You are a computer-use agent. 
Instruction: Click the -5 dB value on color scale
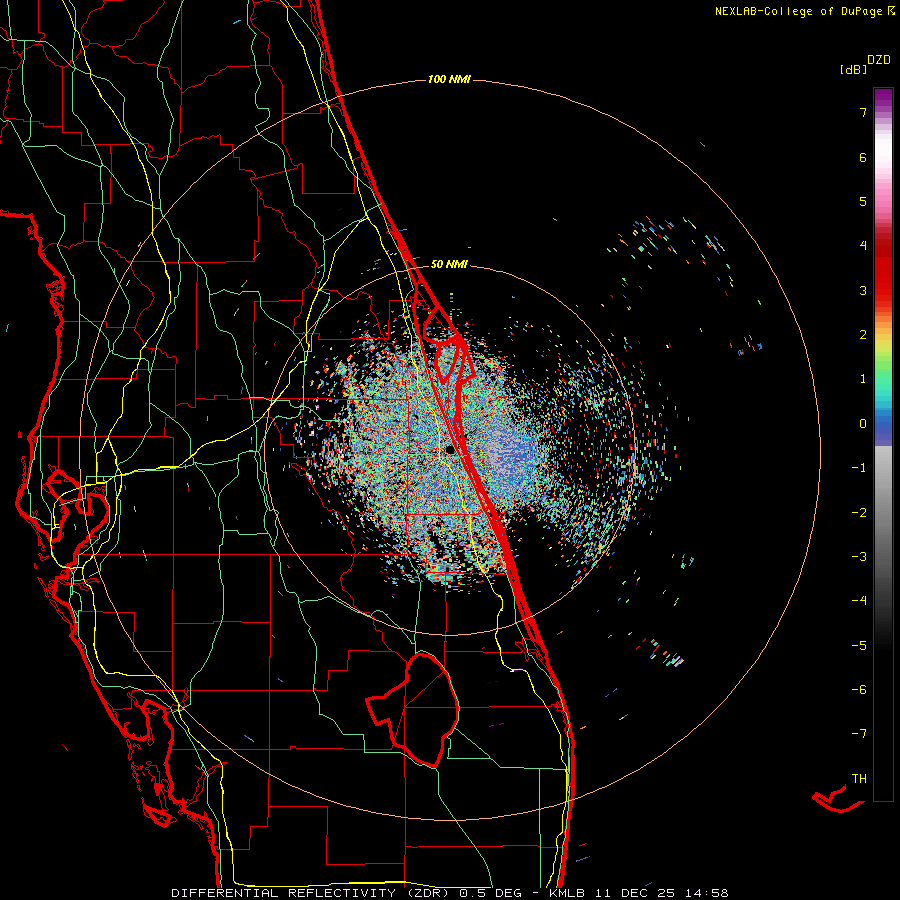tap(859, 645)
